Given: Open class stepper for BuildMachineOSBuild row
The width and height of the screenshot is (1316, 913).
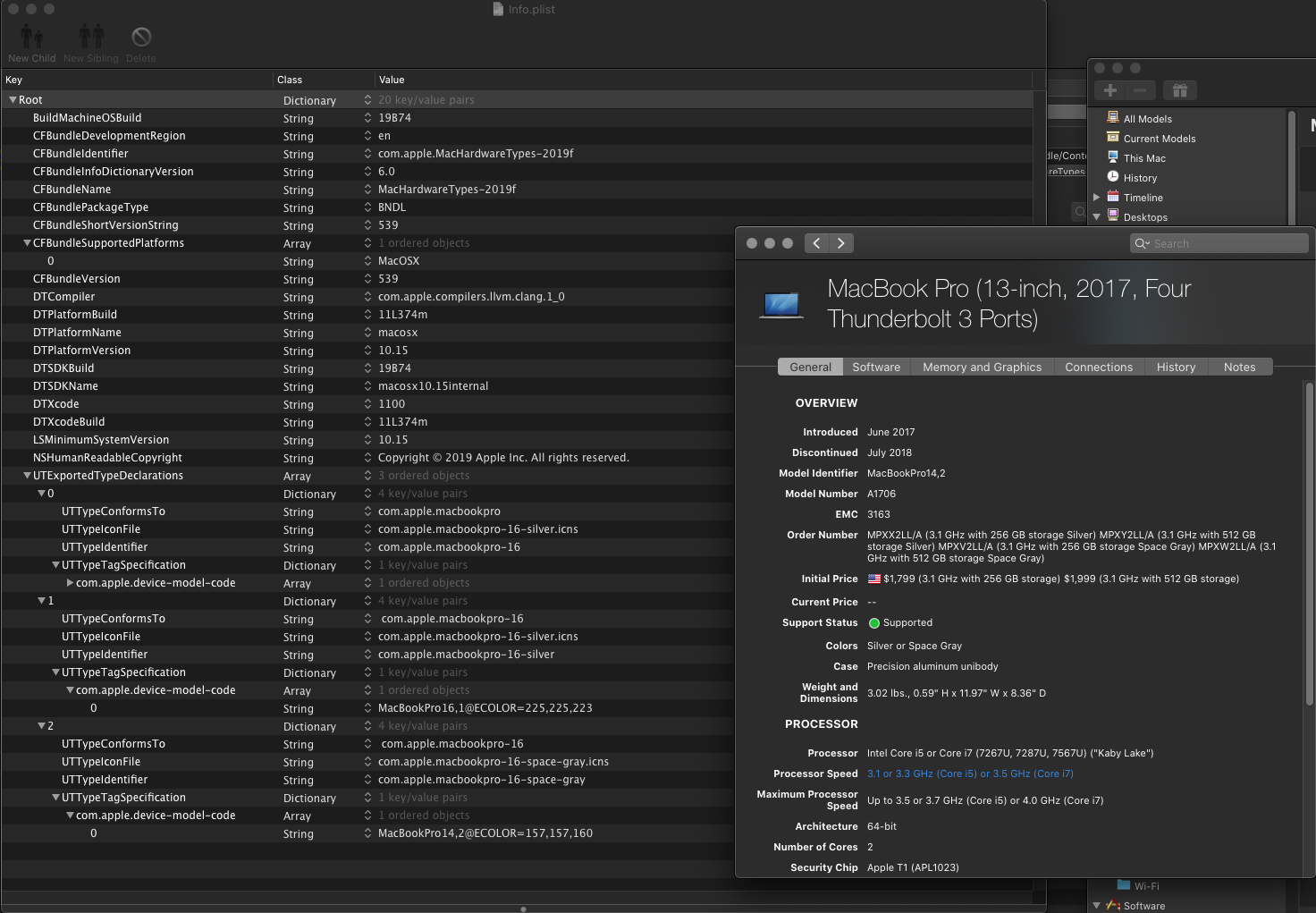Looking at the screenshot, I should (x=367, y=118).
